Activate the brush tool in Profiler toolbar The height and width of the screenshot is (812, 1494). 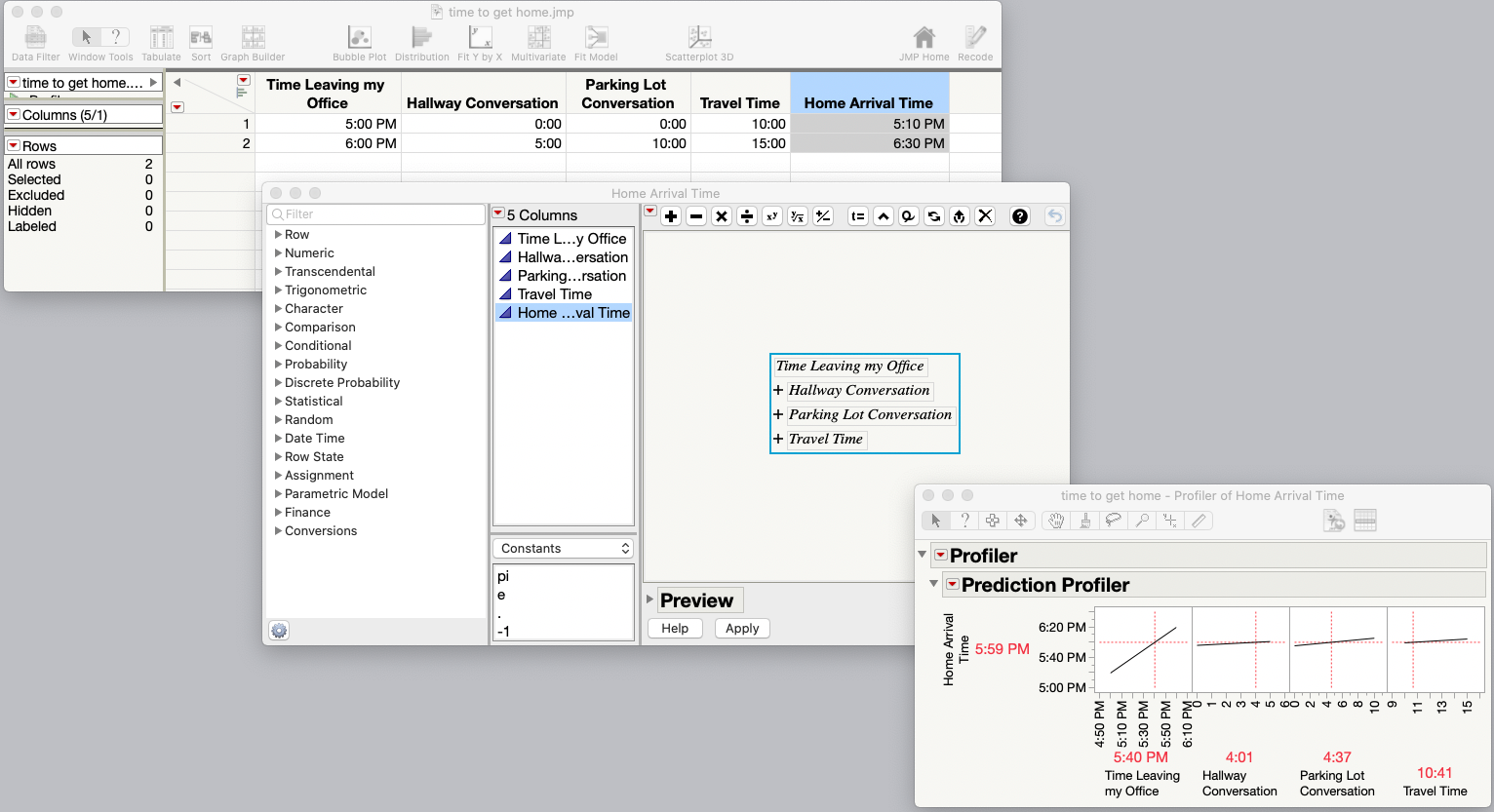tap(1084, 521)
